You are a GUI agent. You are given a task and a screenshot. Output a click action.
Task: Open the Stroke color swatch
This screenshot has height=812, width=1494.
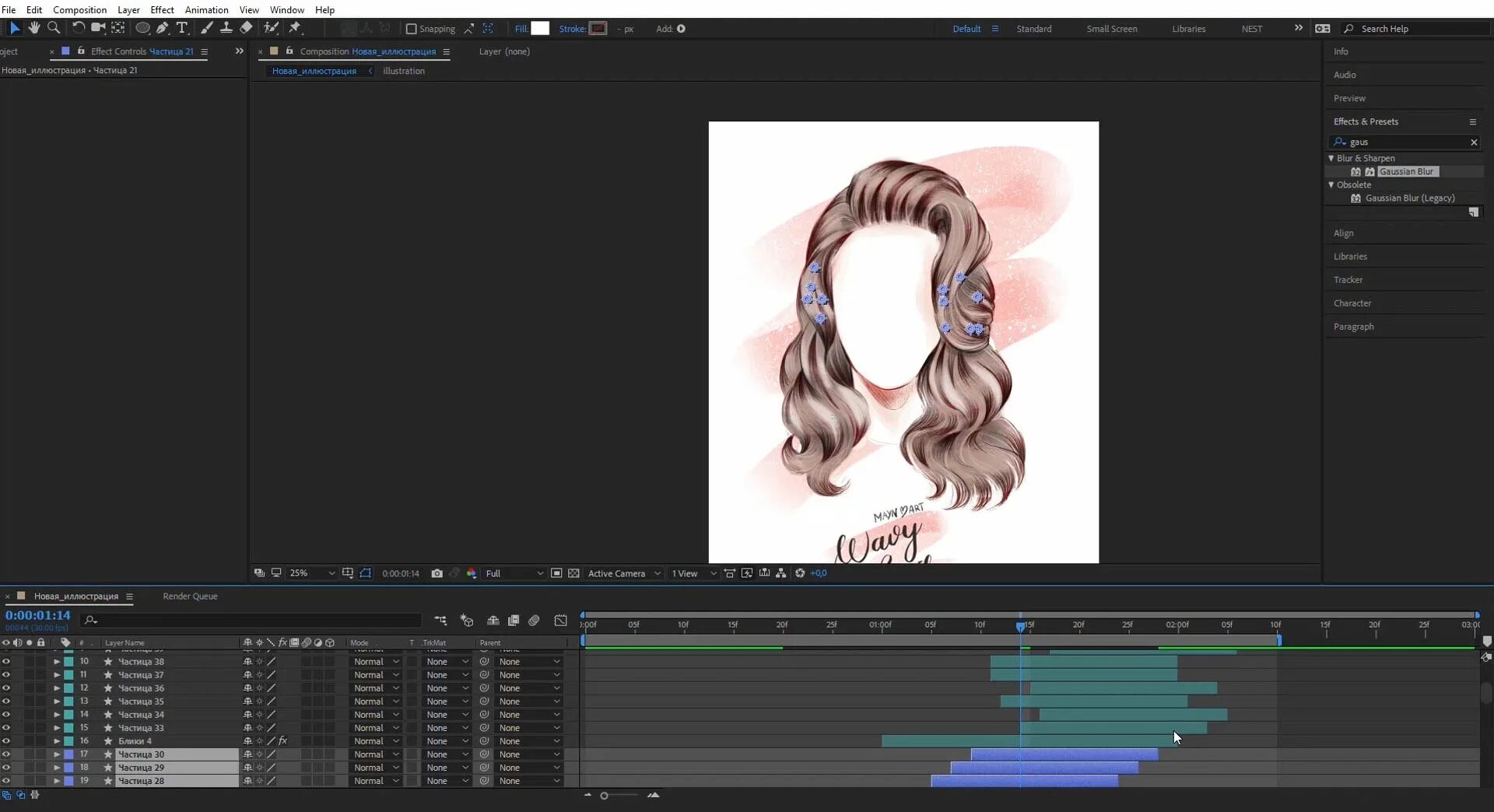coord(598,29)
